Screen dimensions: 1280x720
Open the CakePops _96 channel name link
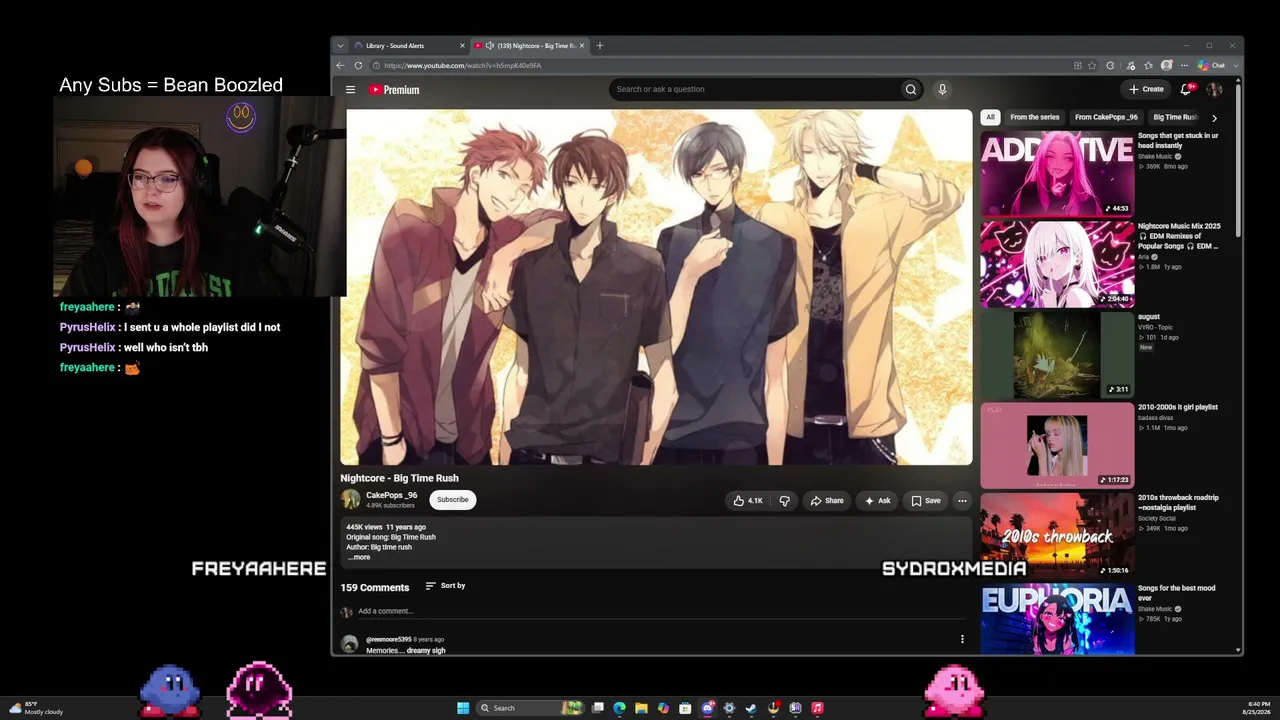pyautogui.click(x=391, y=495)
